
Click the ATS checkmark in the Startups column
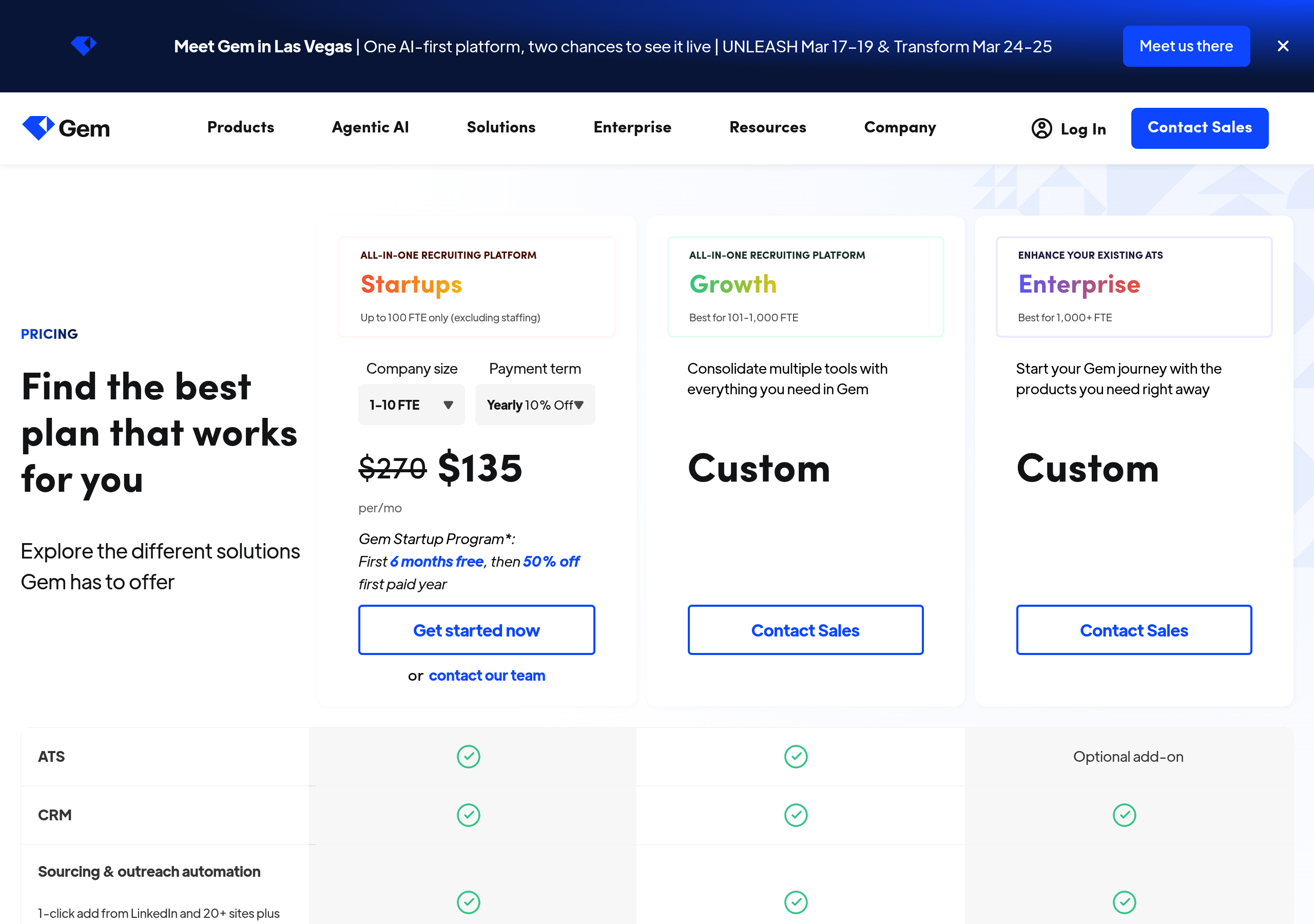[468, 756]
